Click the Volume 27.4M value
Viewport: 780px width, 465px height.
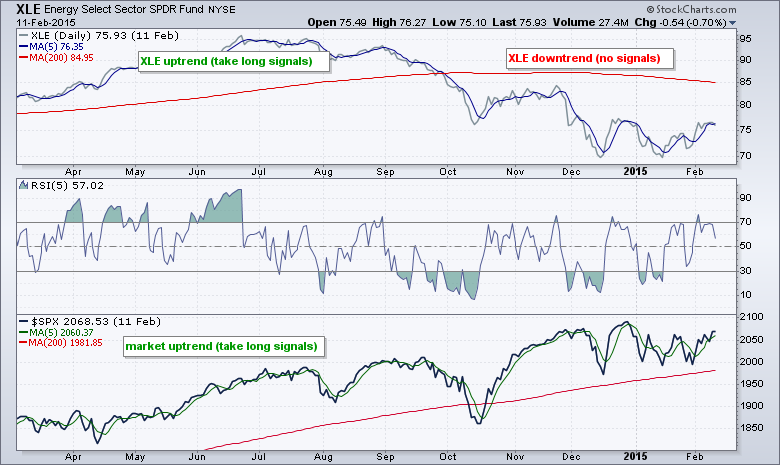point(590,22)
